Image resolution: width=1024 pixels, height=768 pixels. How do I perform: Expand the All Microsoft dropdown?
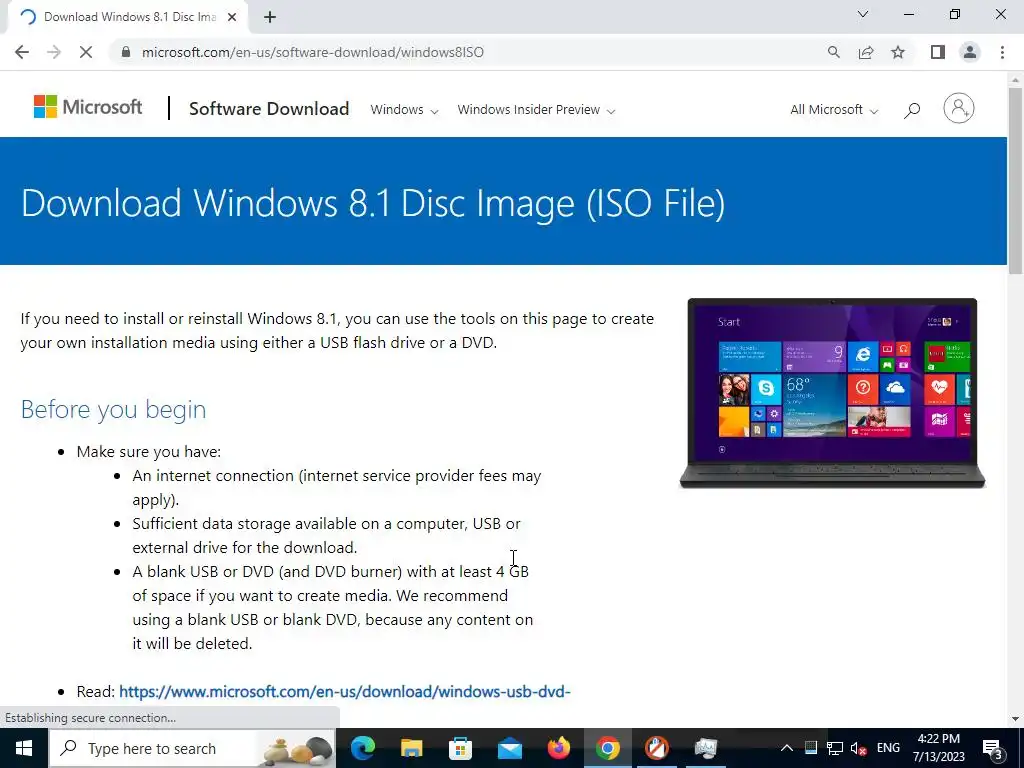[x=834, y=110]
